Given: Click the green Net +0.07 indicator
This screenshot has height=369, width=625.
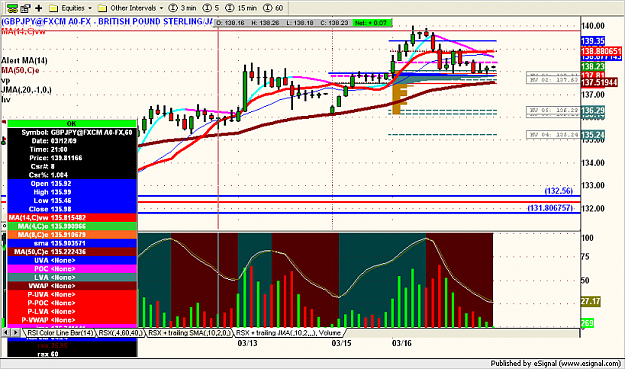Looking at the screenshot, I should click(x=371, y=23).
